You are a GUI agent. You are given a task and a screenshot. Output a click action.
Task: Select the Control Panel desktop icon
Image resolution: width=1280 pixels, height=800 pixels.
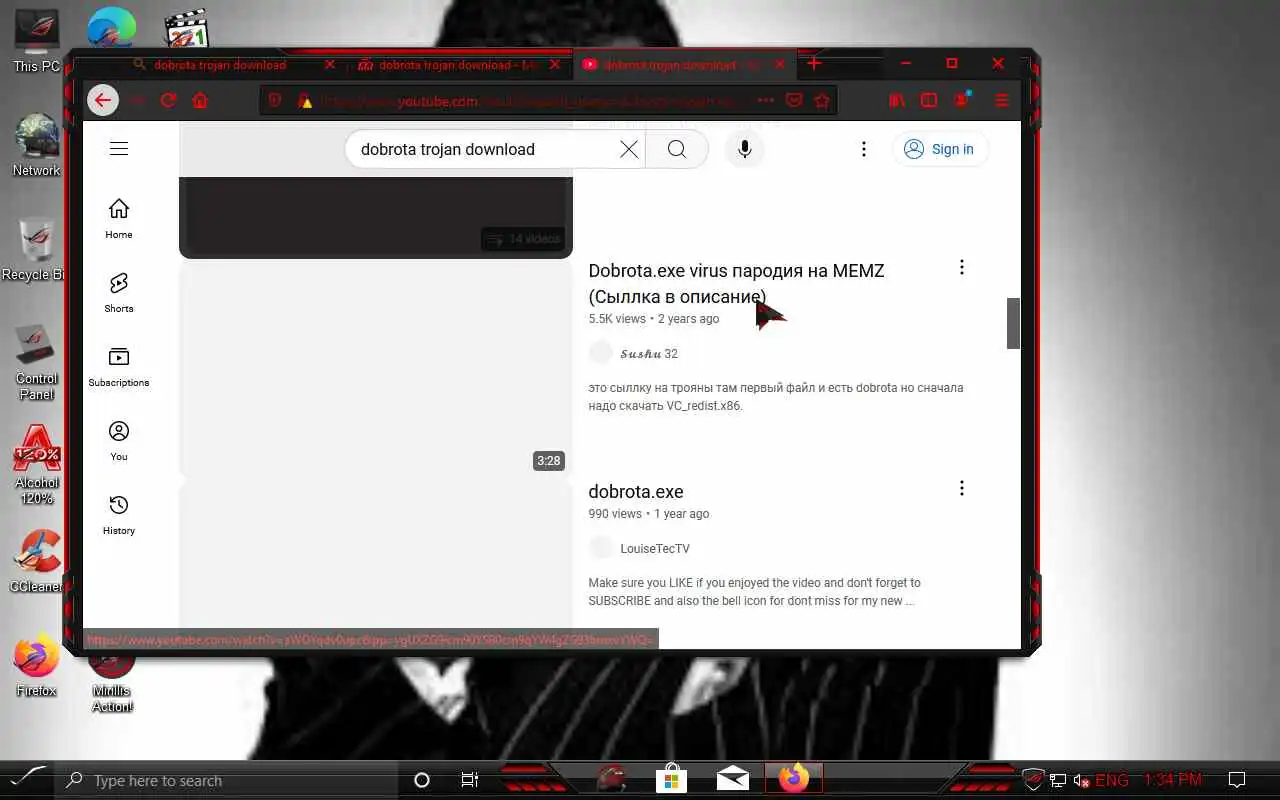point(37,362)
